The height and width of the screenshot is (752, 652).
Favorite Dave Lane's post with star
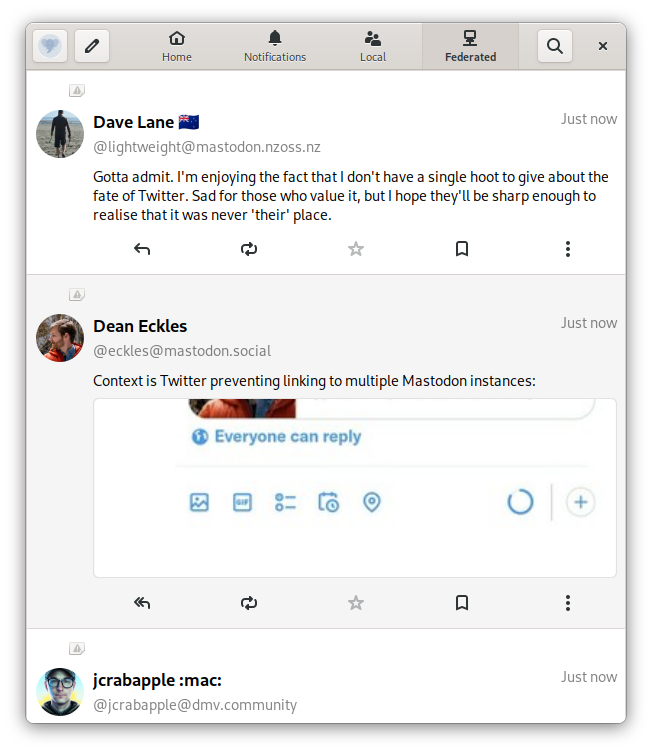[x=356, y=249]
